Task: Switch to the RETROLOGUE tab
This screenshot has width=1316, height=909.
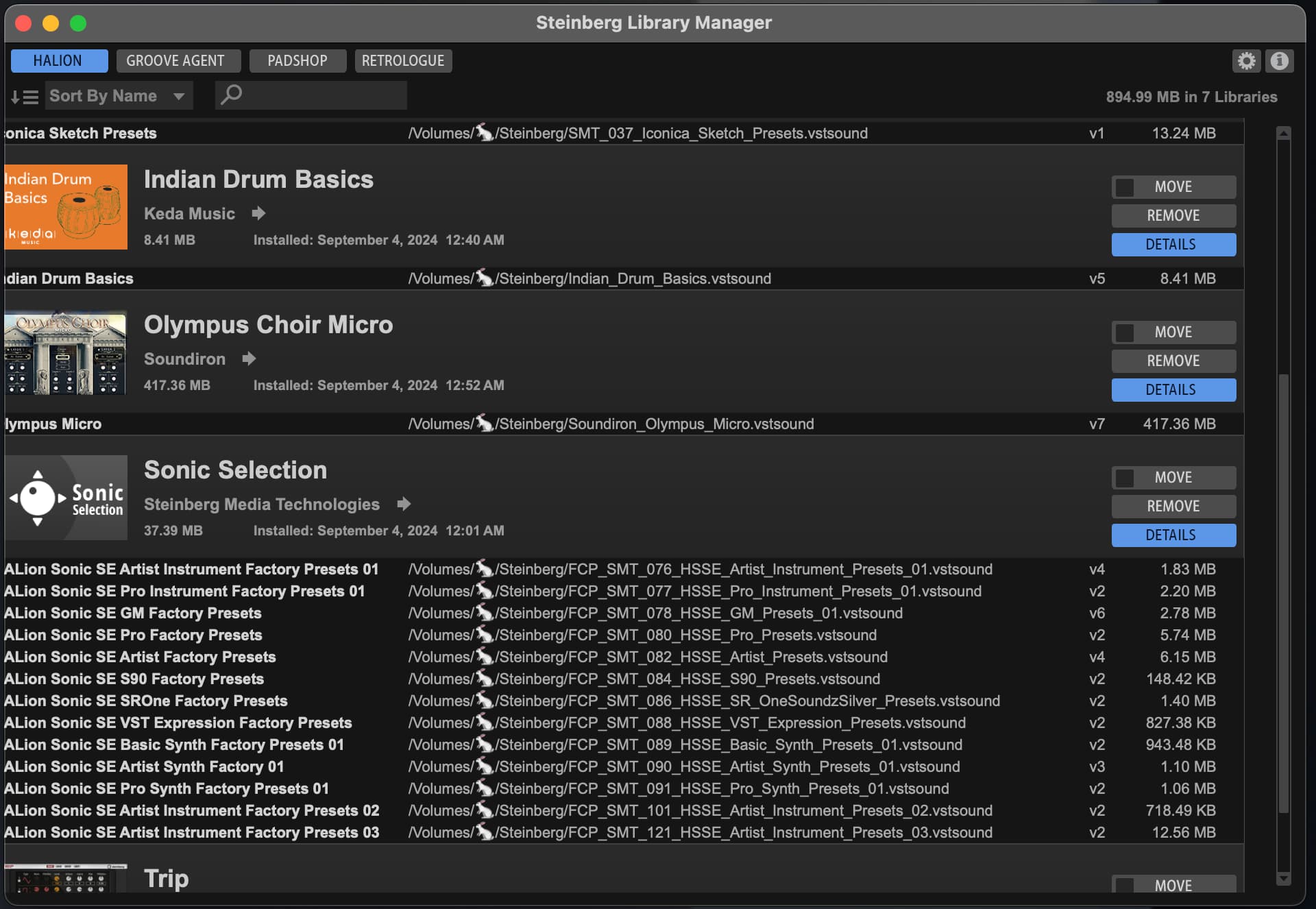Action: 403,61
